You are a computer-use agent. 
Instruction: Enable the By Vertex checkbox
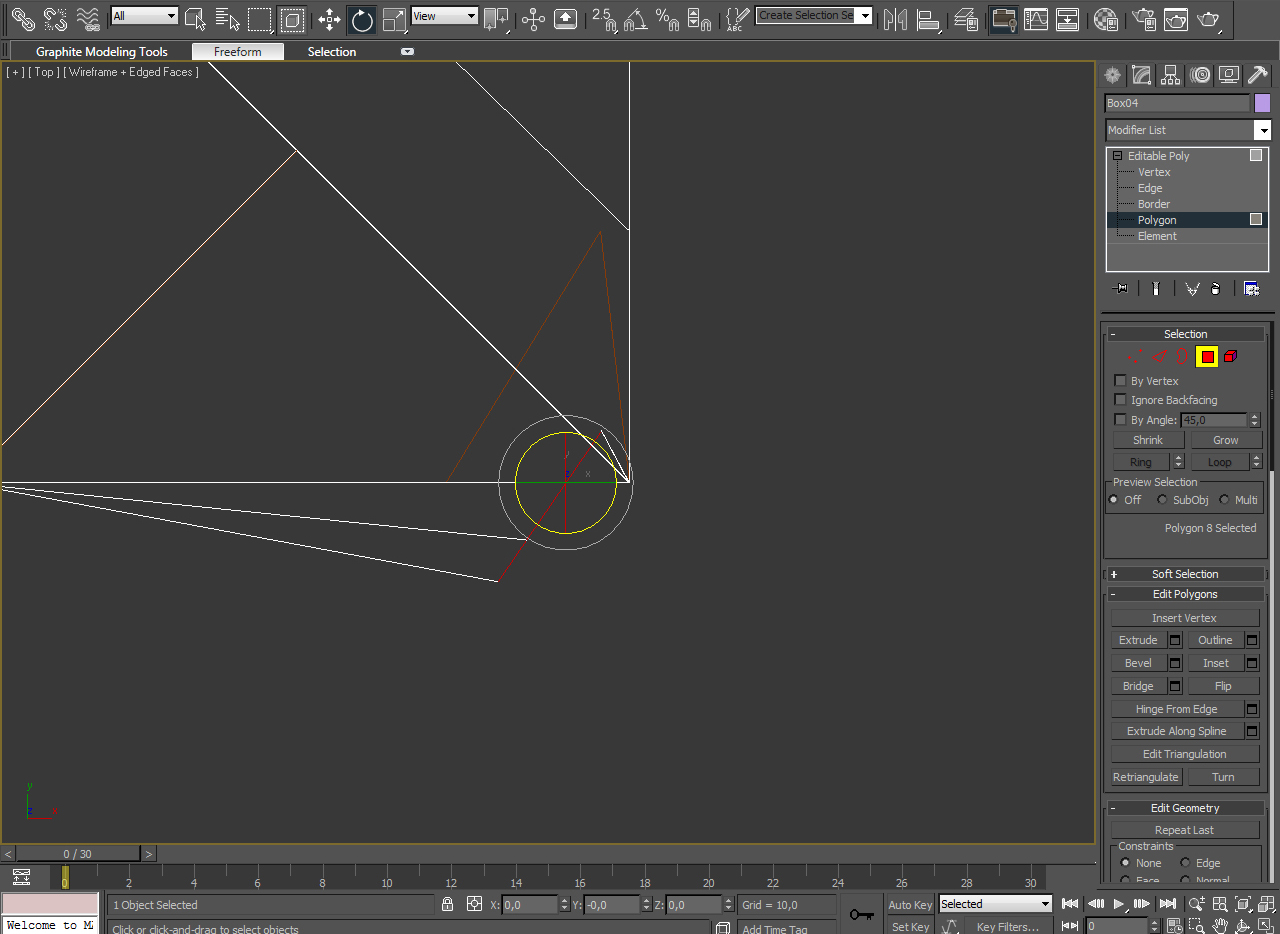pos(1120,381)
